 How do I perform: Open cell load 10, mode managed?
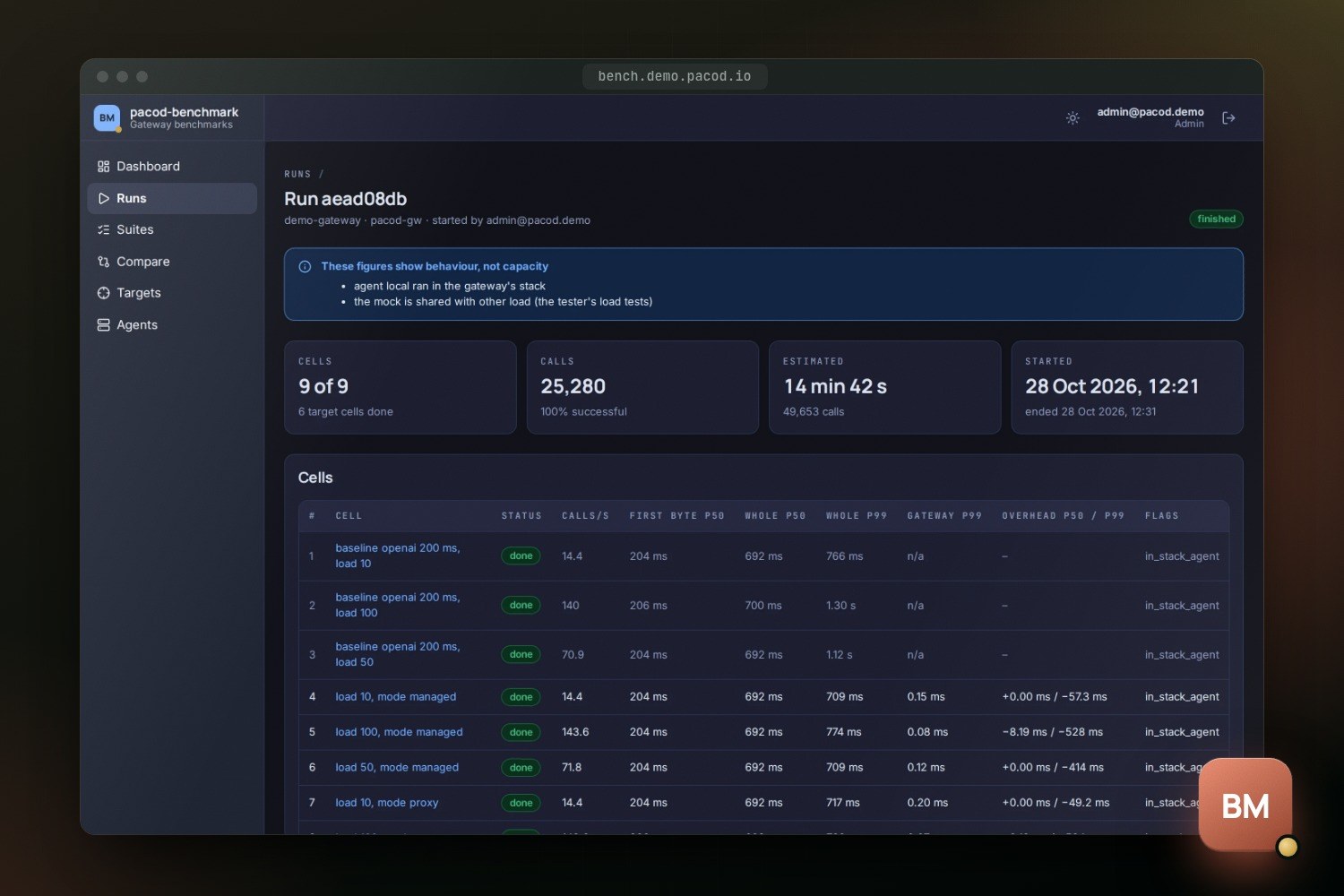tap(395, 696)
